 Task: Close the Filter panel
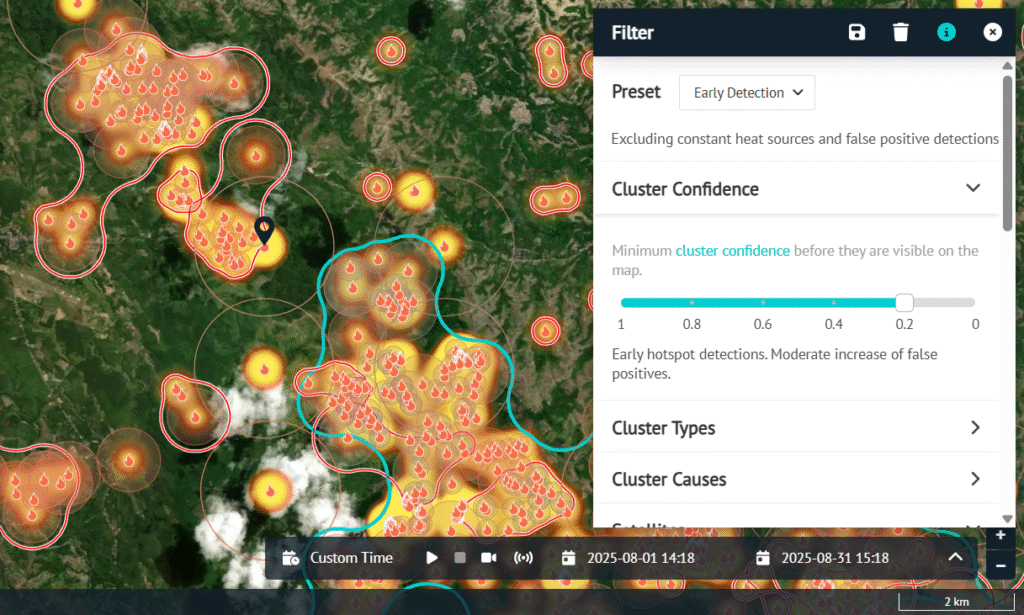click(991, 33)
